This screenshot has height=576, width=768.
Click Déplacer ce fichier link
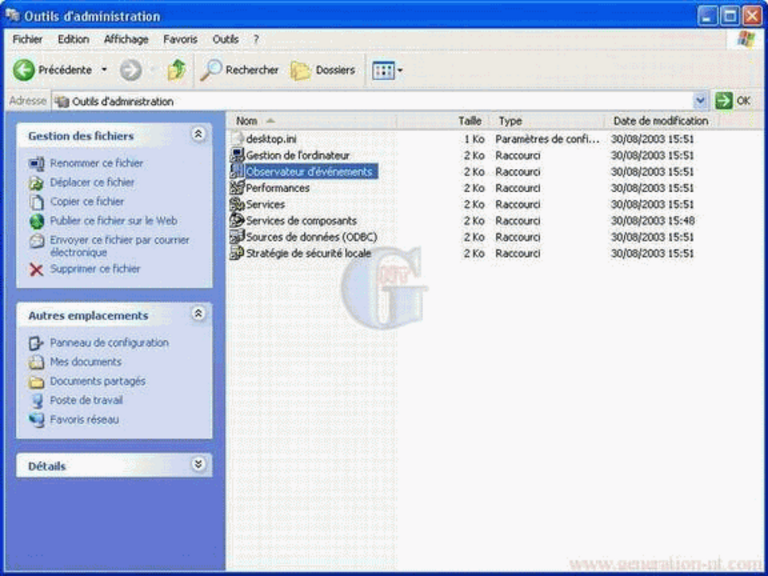tap(92, 182)
